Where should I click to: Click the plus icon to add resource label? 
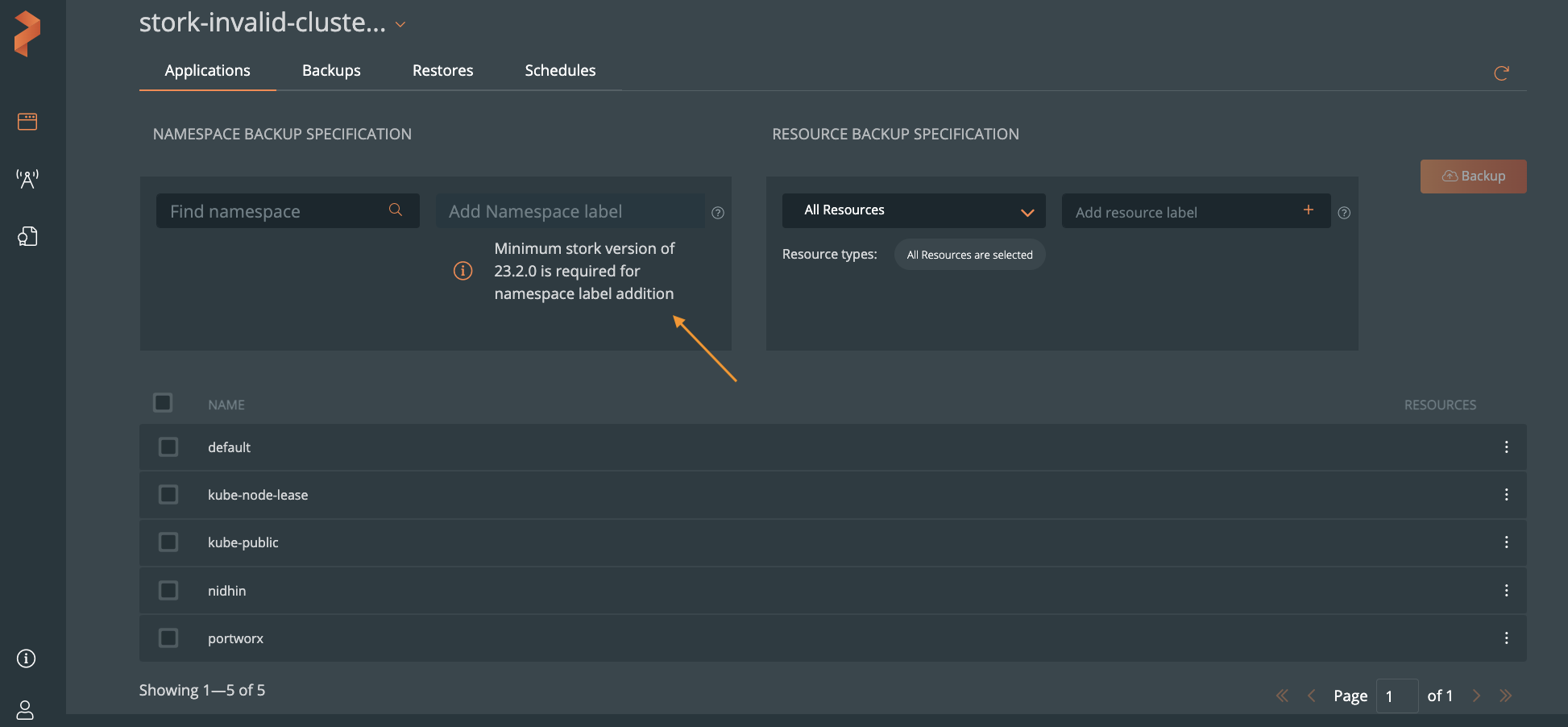coord(1309,210)
